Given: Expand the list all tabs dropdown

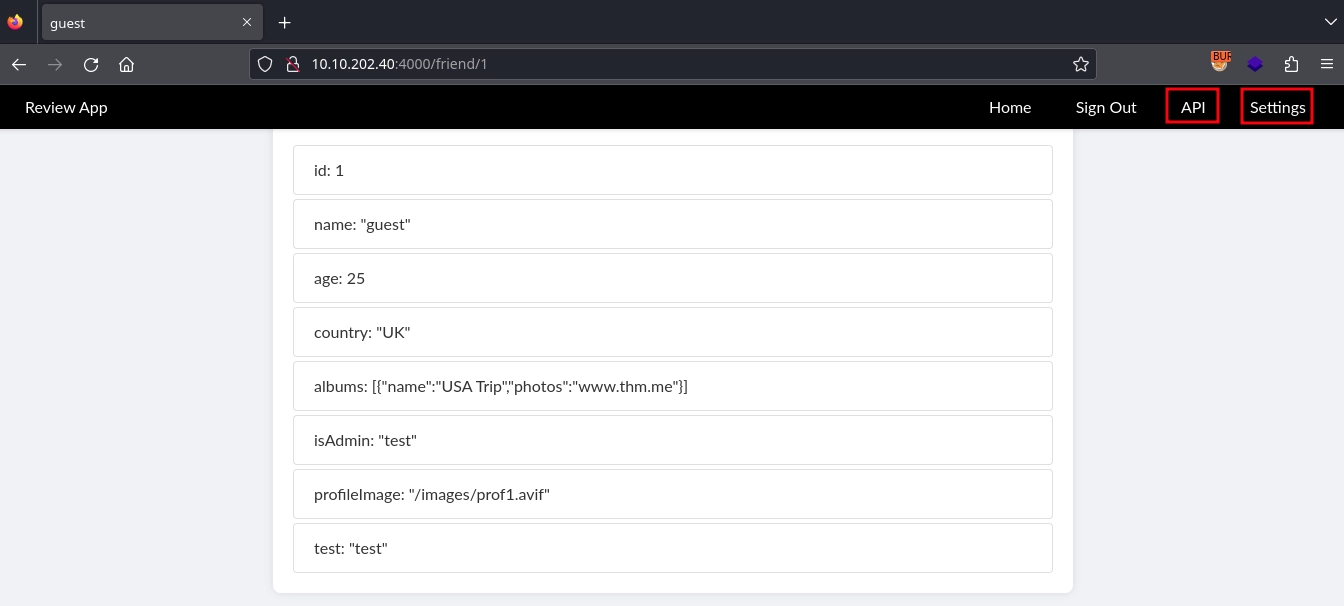Looking at the screenshot, I should coord(1329,22).
